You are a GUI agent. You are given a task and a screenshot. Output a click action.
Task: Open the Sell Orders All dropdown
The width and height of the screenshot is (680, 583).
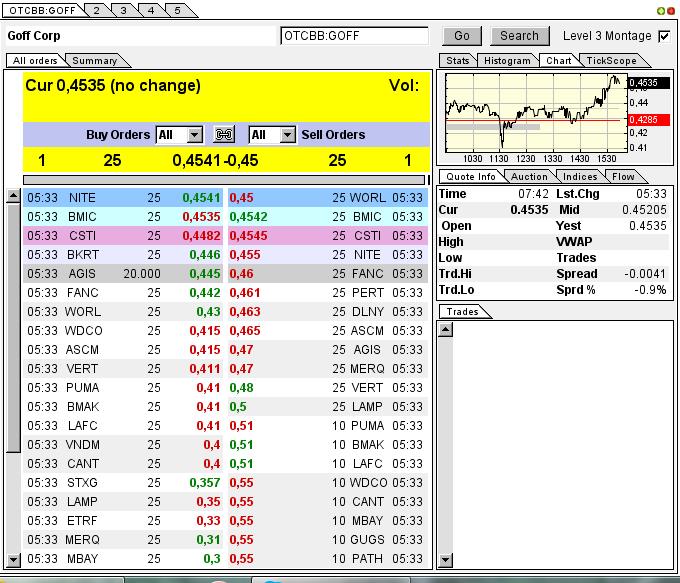click(x=272, y=135)
